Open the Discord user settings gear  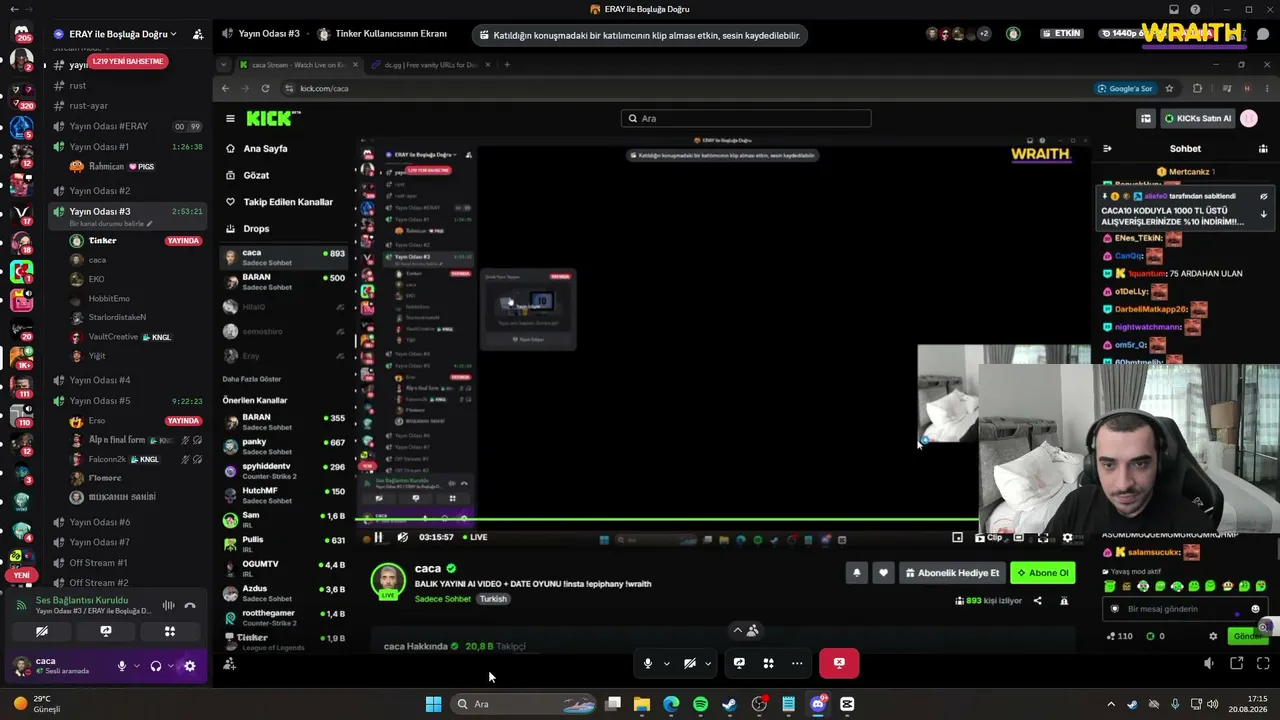[x=190, y=666]
